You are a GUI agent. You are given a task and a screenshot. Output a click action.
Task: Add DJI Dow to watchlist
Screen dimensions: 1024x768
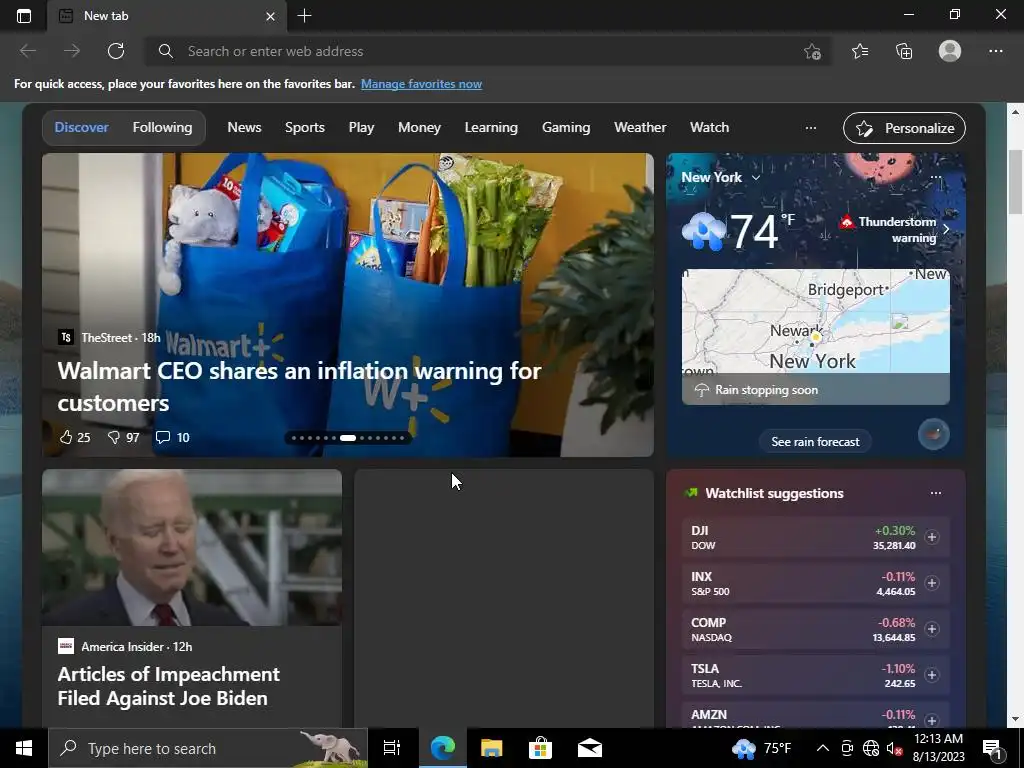coord(932,537)
